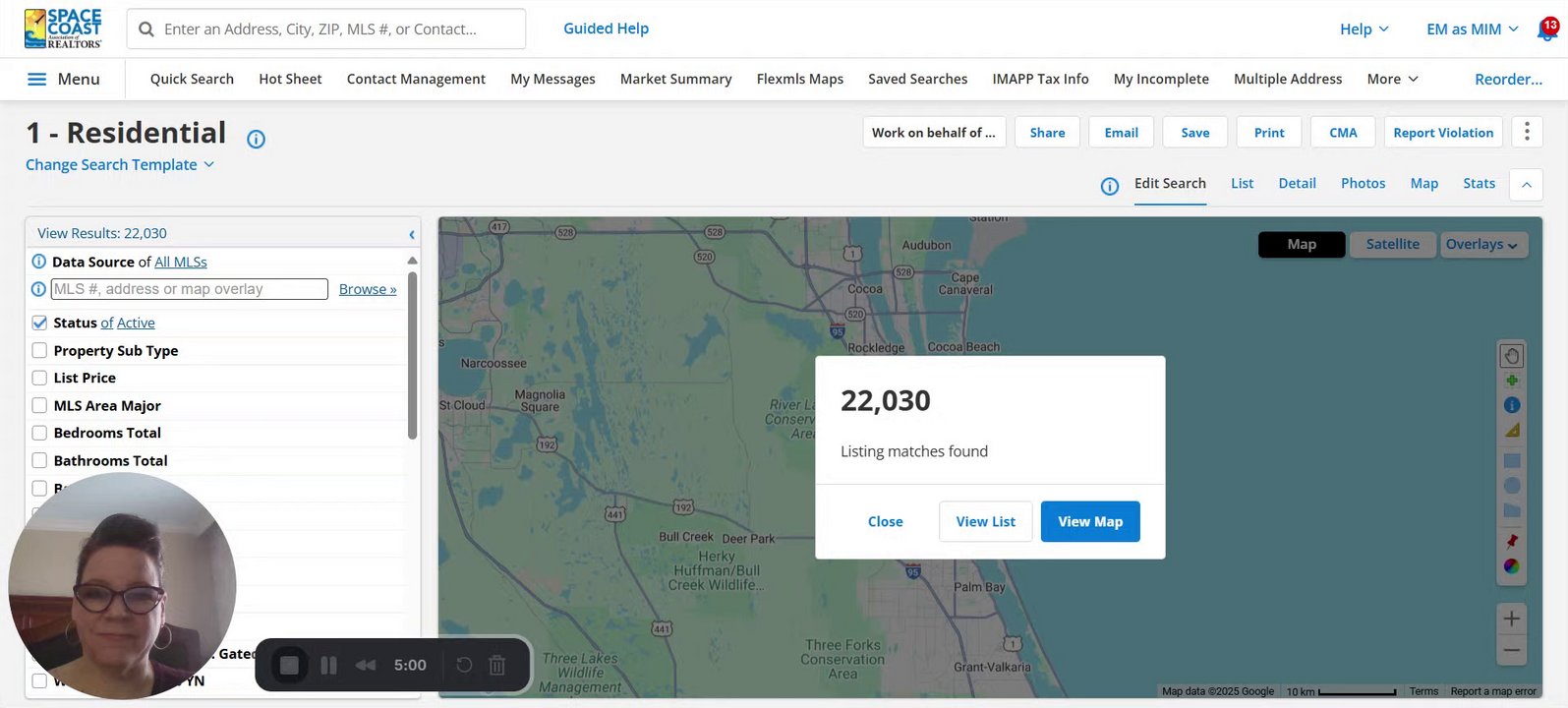Expand the Help dropdown menu
Image resolution: width=1568 pixels, height=708 pixels.
pos(1364,29)
